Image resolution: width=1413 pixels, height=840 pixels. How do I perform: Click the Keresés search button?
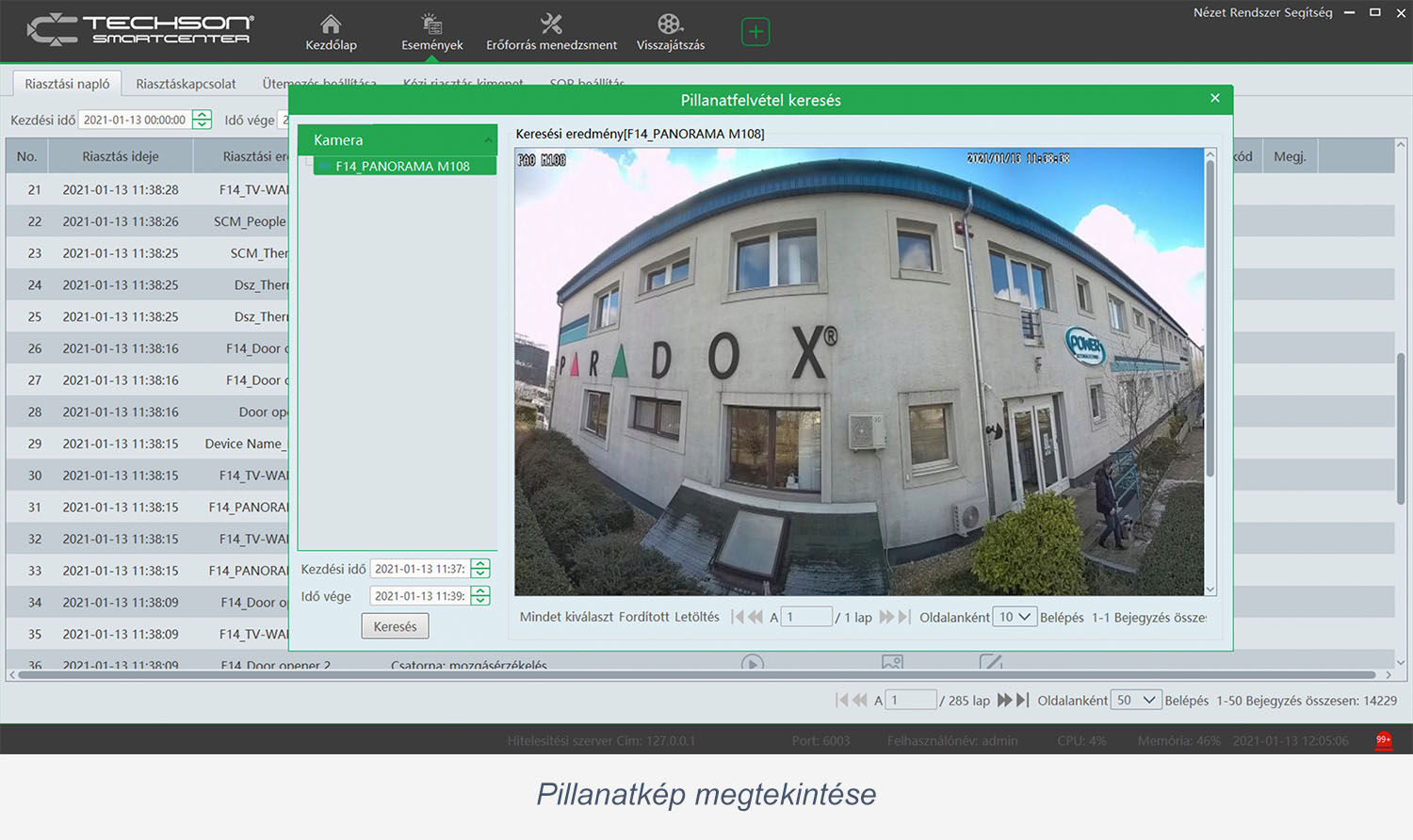pos(395,626)
